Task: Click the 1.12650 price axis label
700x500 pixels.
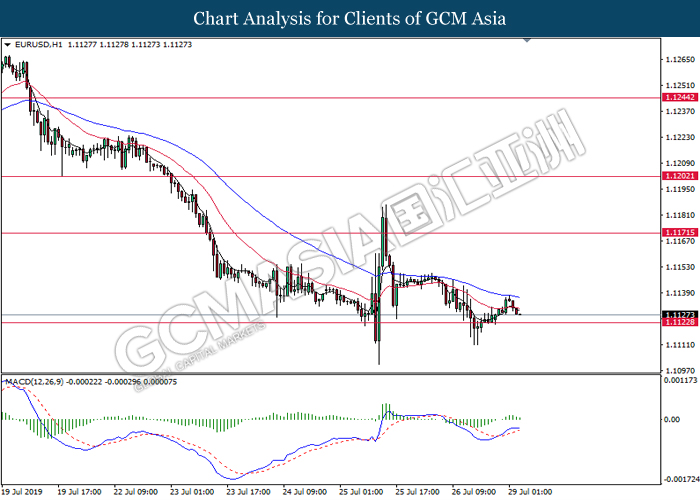Action: coord(680,59)
